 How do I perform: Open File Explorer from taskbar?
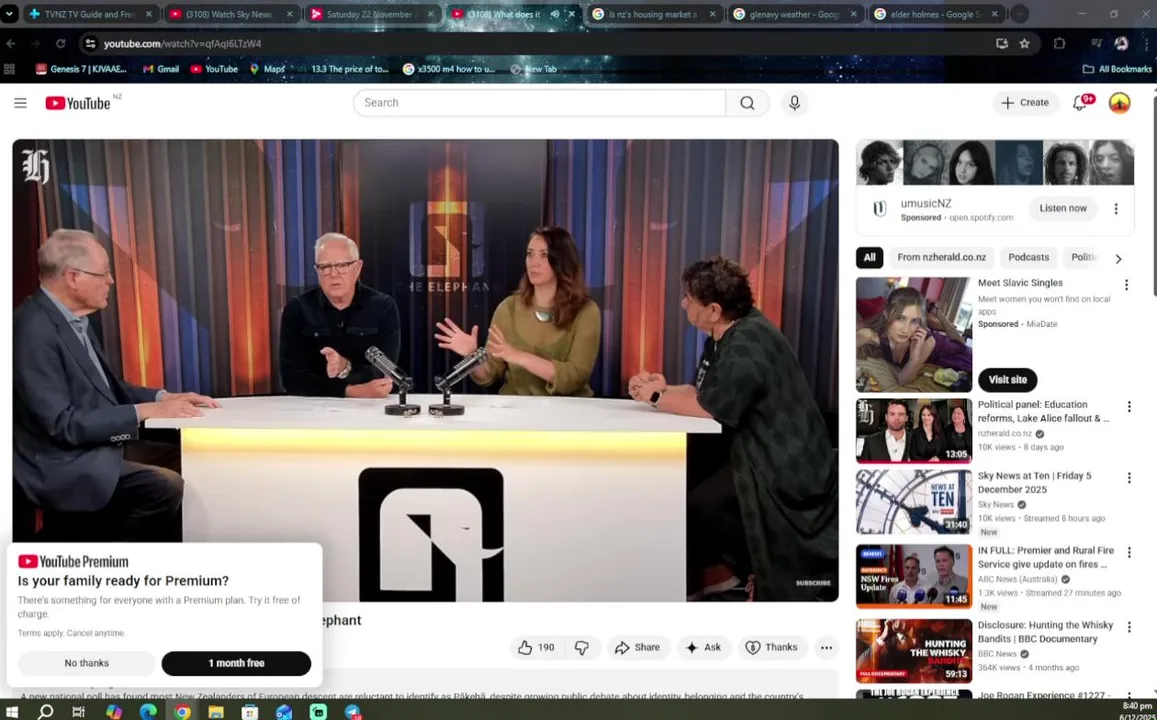click(215, 712)
